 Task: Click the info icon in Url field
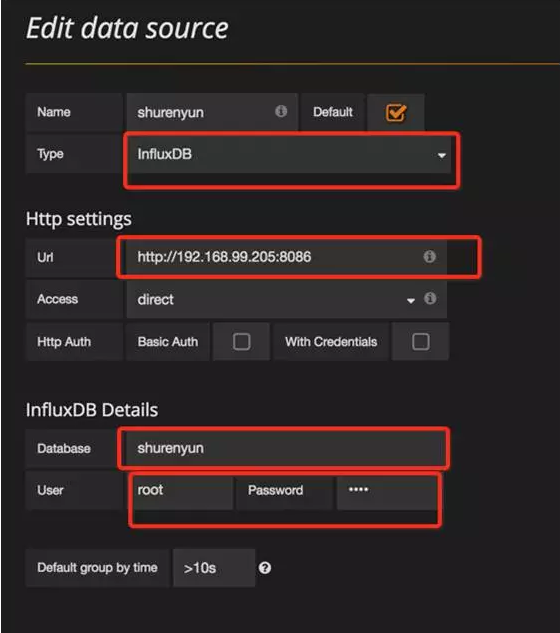click(x=429, y=256)
